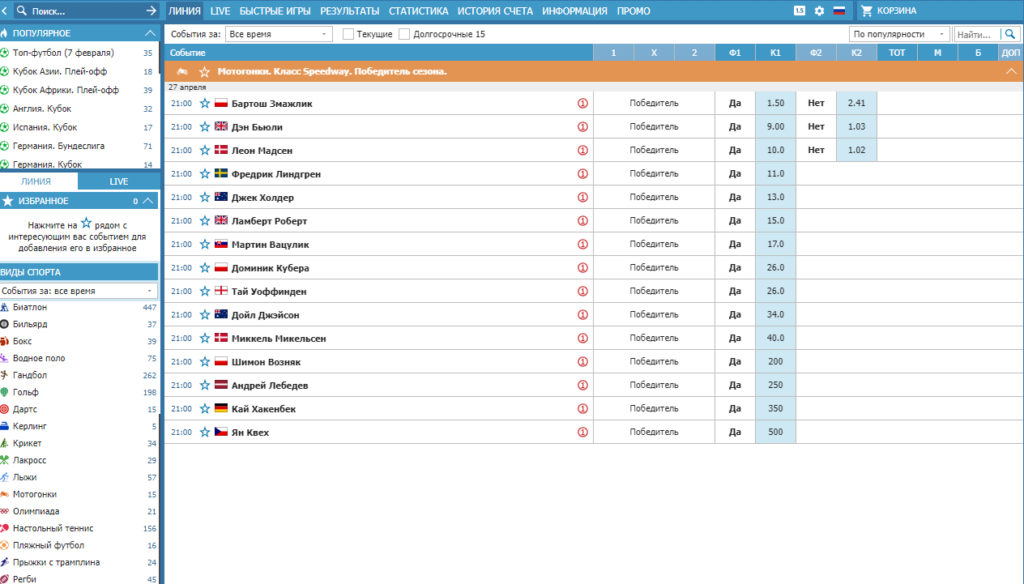Click the back arrow beside search
1024x584 pixels.
coord(5,11)
